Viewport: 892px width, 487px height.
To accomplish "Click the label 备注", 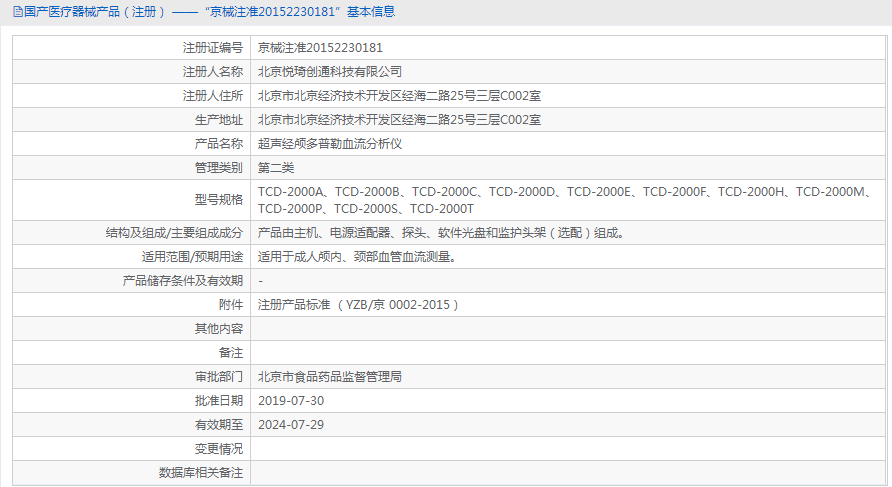I will pyautogui.click(x=231, y=353).
